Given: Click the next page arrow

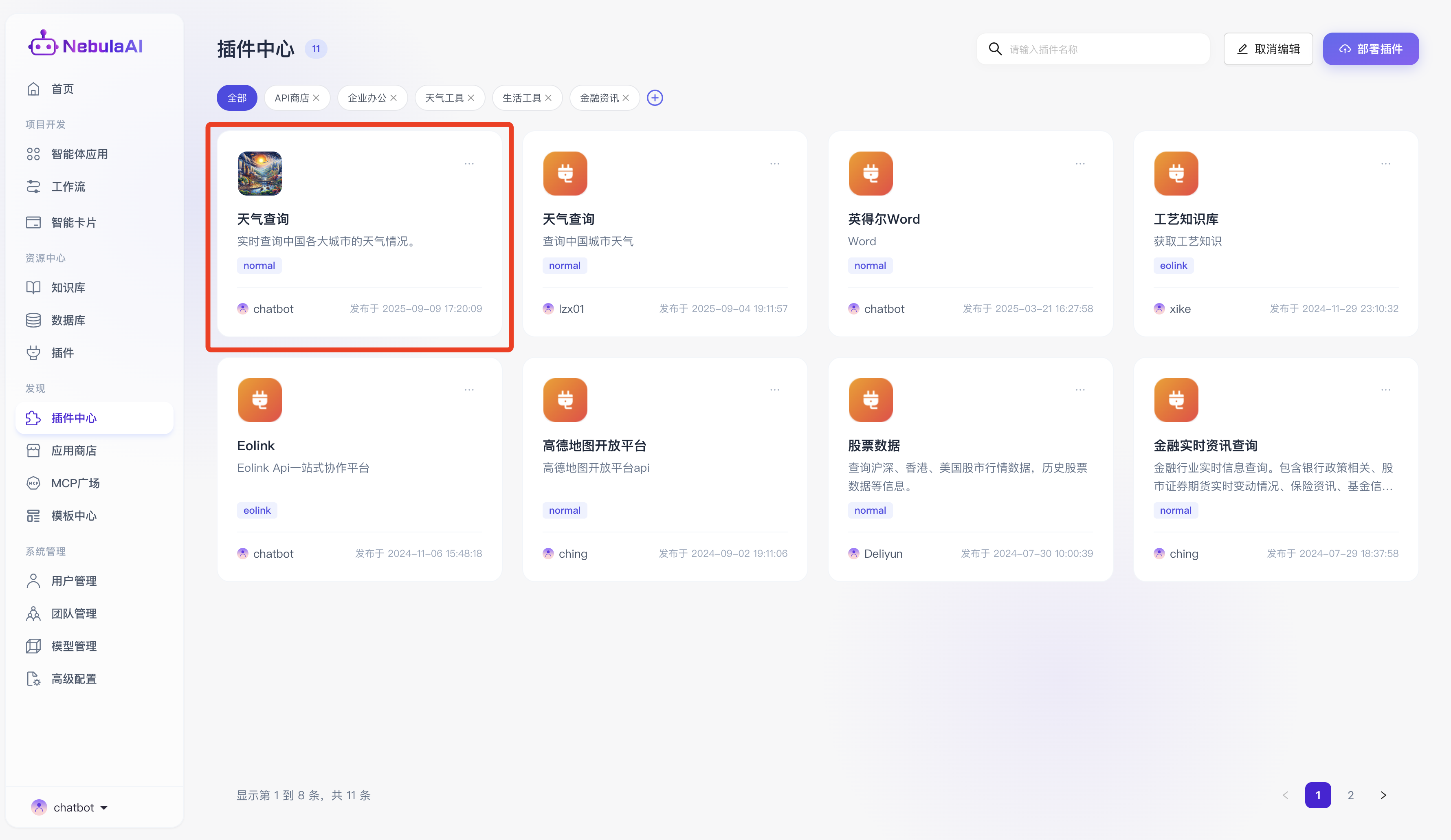Looking at the screenshot, I should tap(1383, 795).
